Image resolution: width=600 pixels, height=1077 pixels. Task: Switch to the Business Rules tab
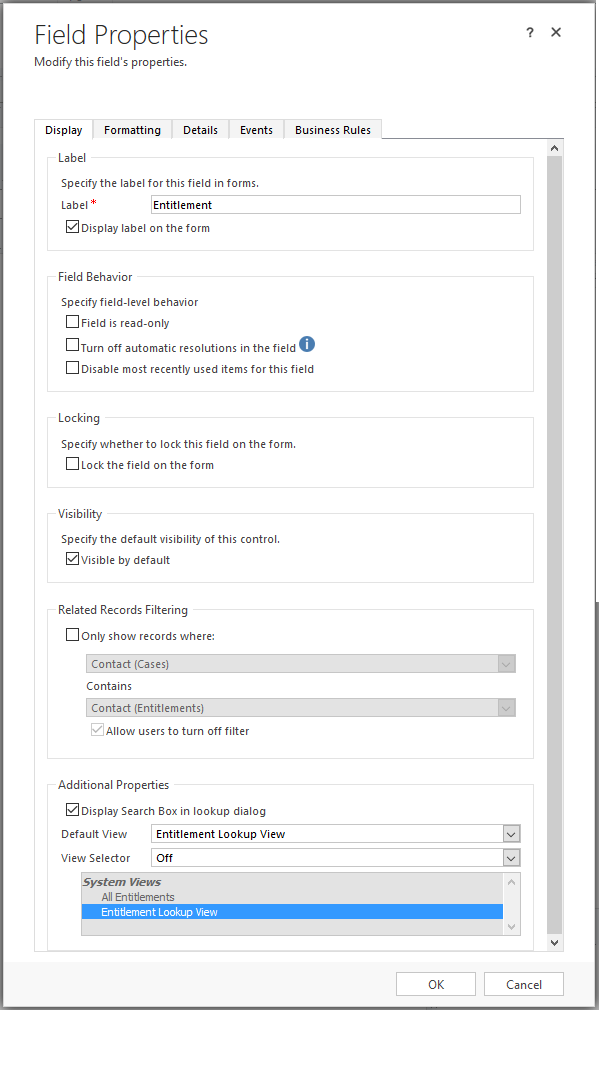332,129
